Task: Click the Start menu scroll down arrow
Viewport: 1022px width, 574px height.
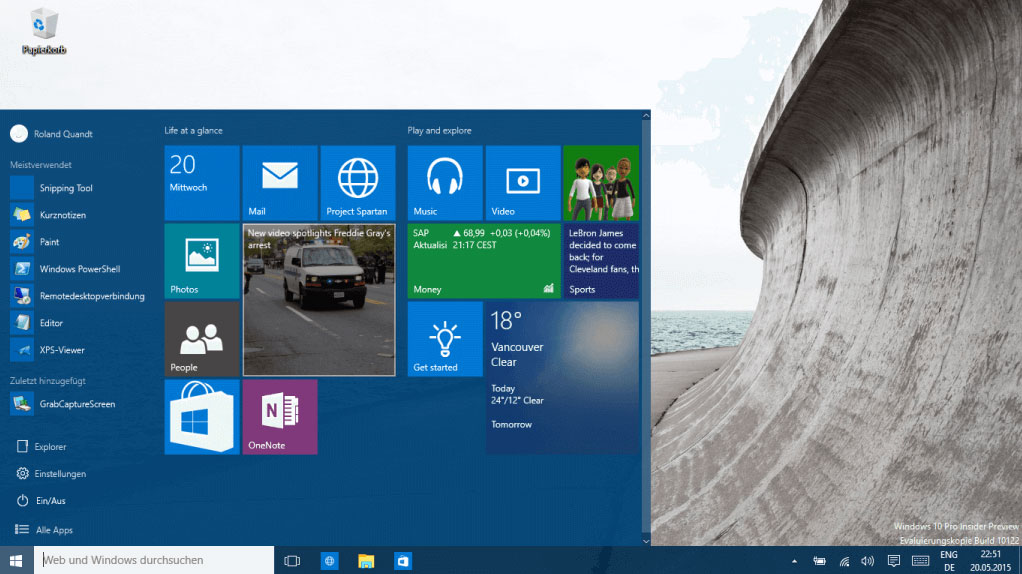Action: click(x=646, y=541)
